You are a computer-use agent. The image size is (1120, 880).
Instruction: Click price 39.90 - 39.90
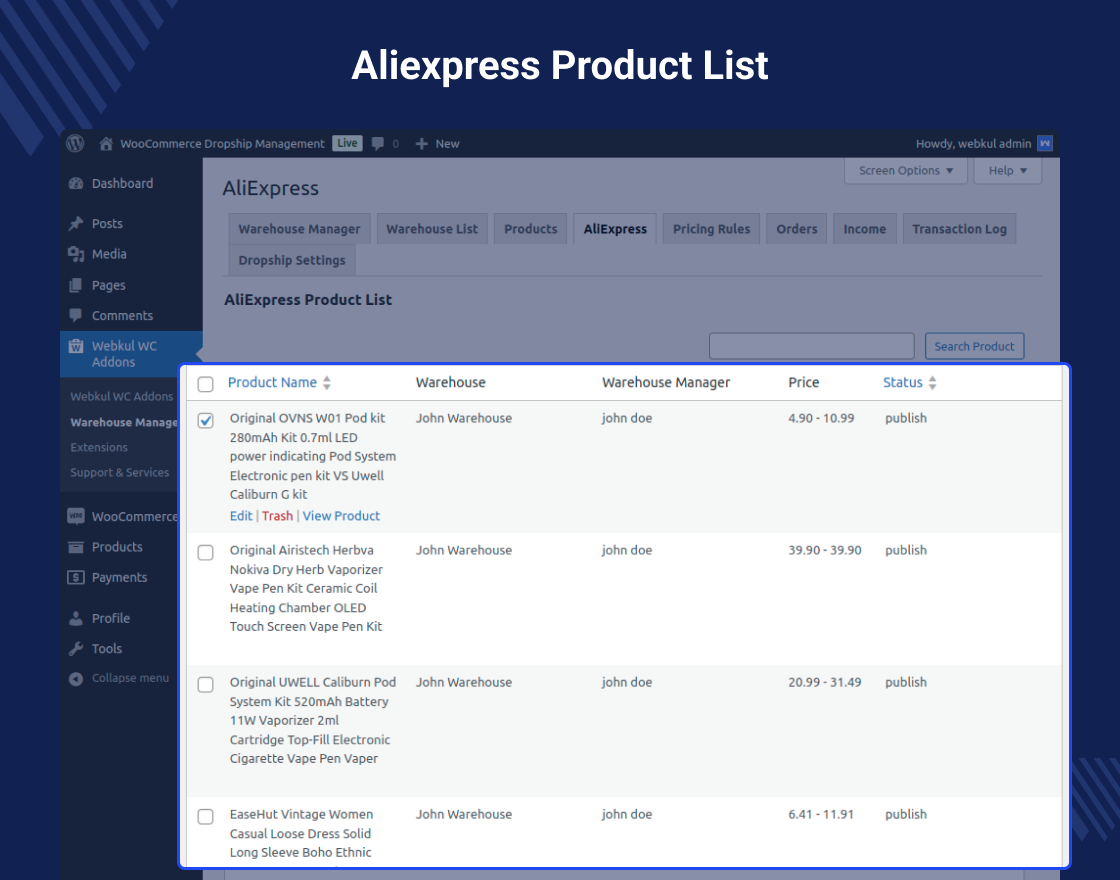click(825, 550)
